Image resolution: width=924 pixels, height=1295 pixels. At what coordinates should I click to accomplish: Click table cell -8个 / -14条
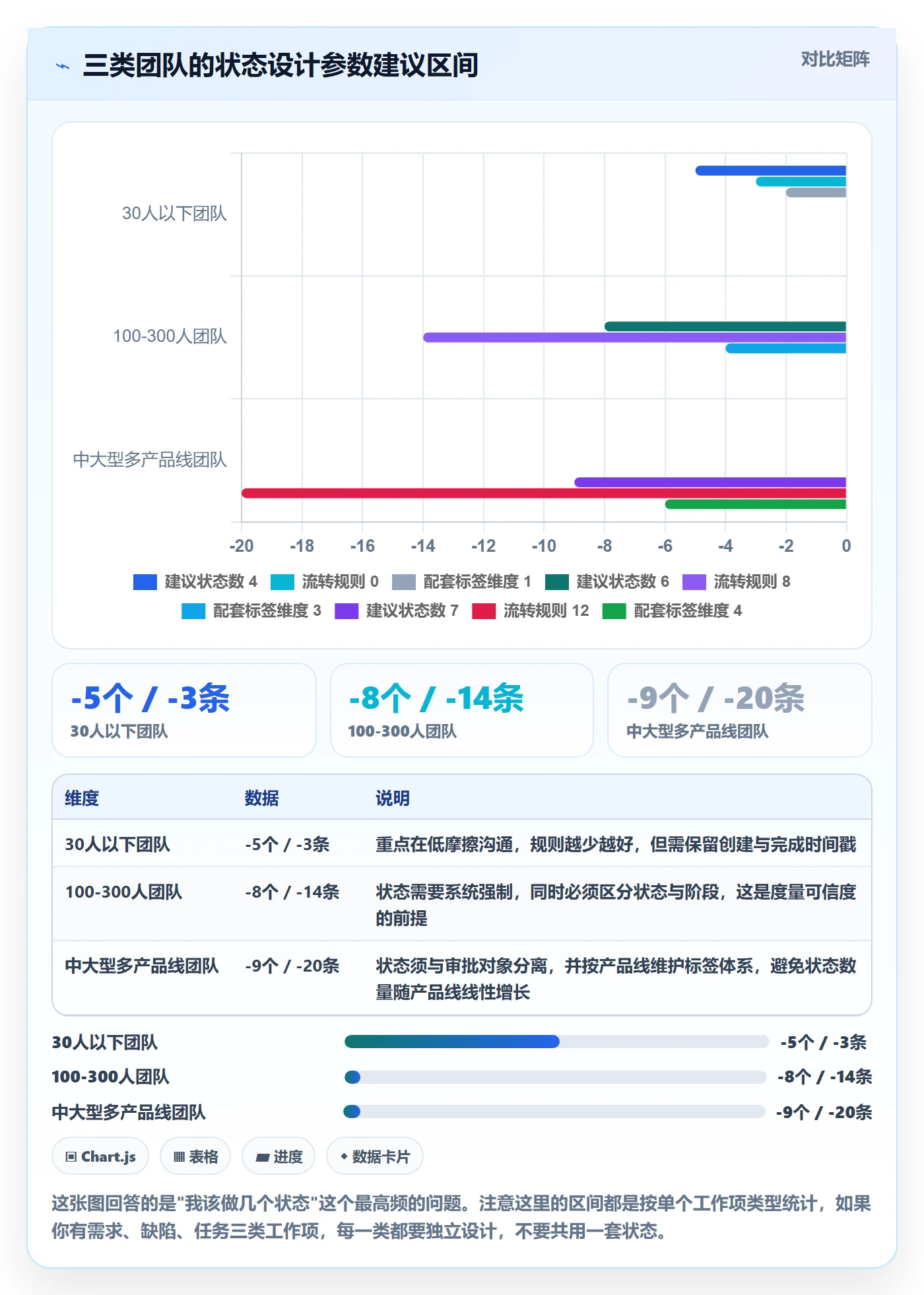pos(292,892)
